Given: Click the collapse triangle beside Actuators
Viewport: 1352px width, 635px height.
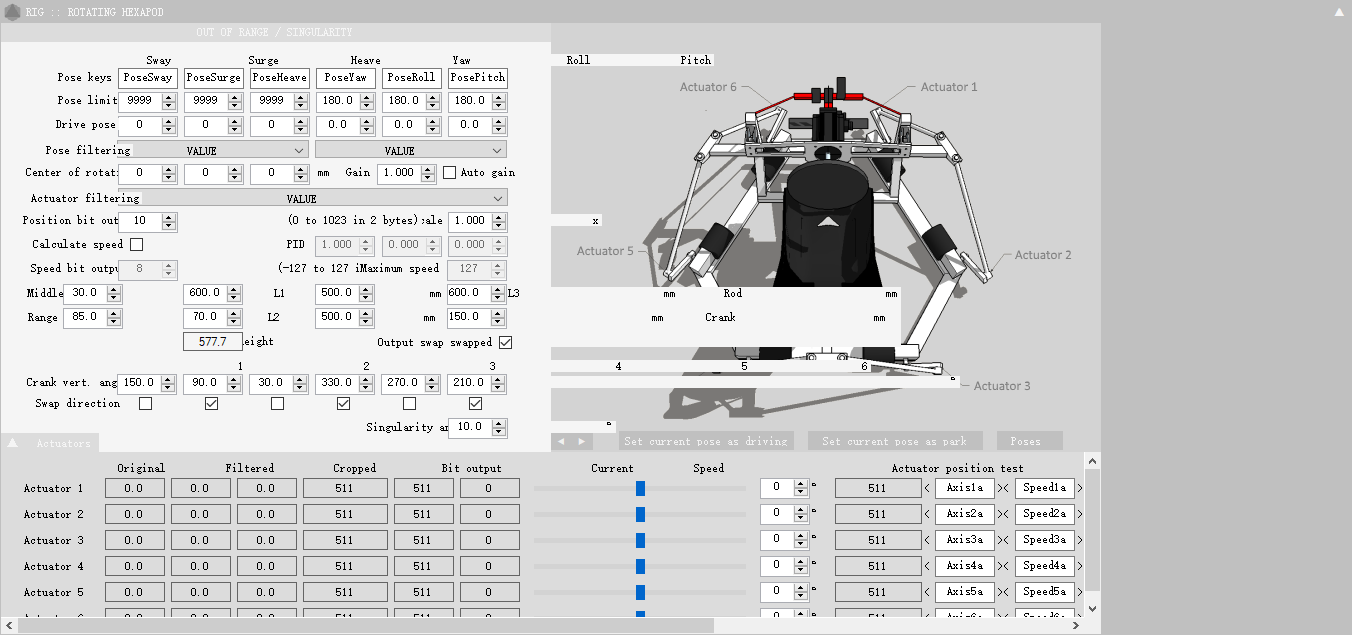Looking at the screenshot, I should tap(13, 443).
